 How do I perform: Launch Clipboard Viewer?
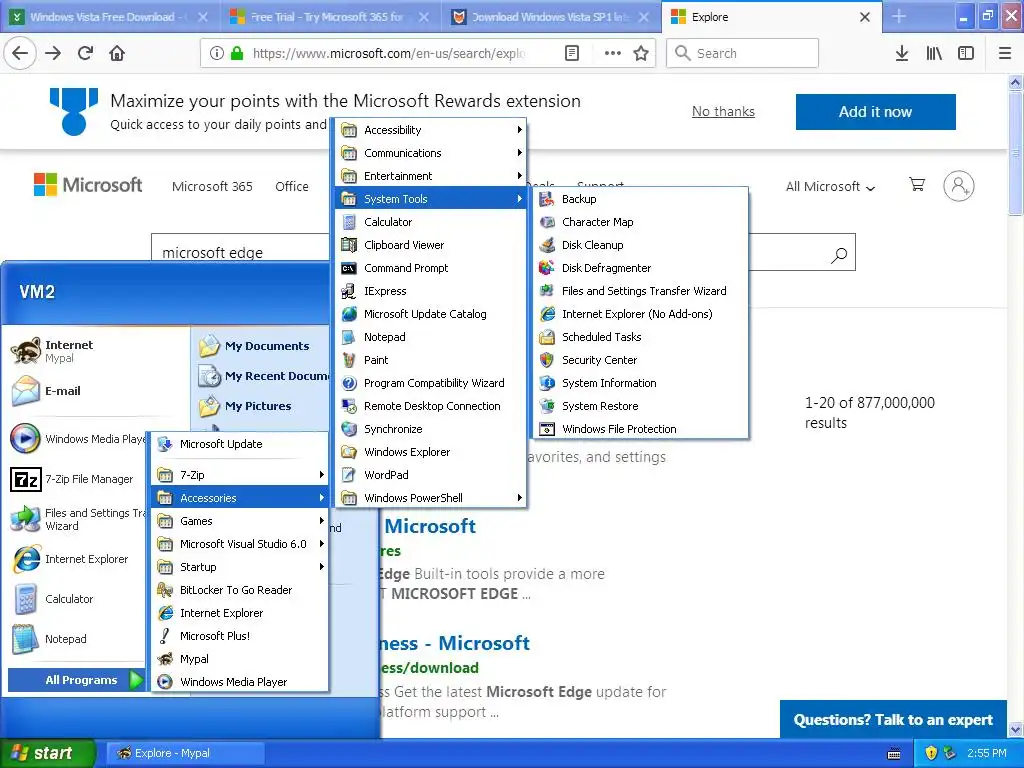pos(431,245)
